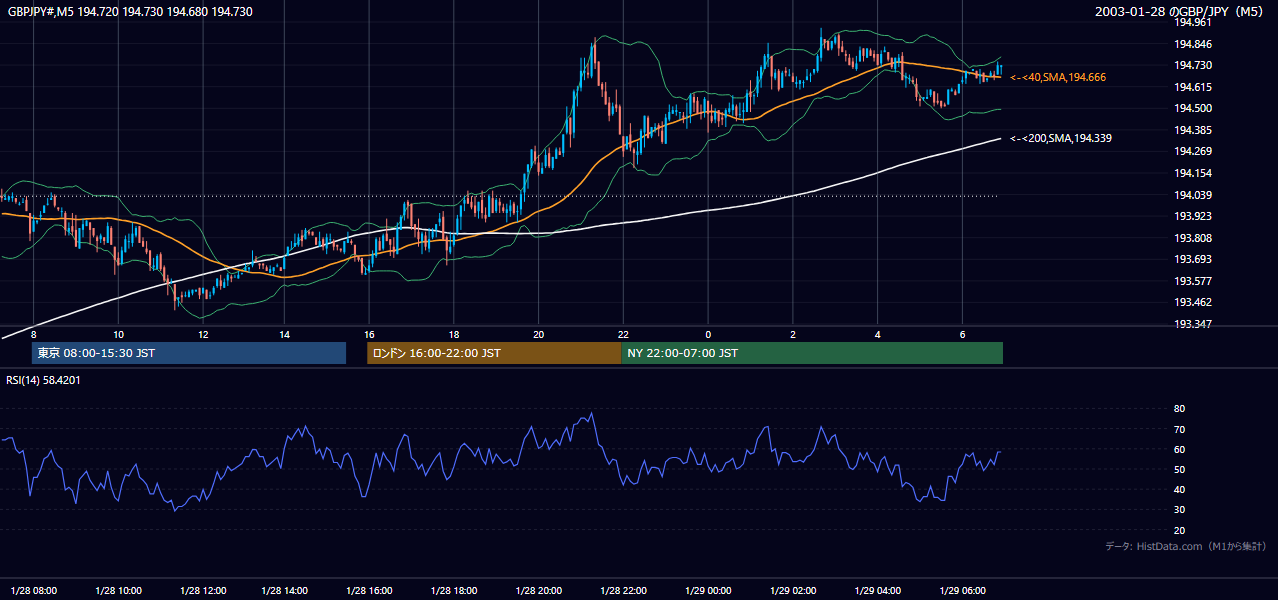Select the 東京 08:00-15:30 JST session bar
1278x600 pixels.
(189, 353)
